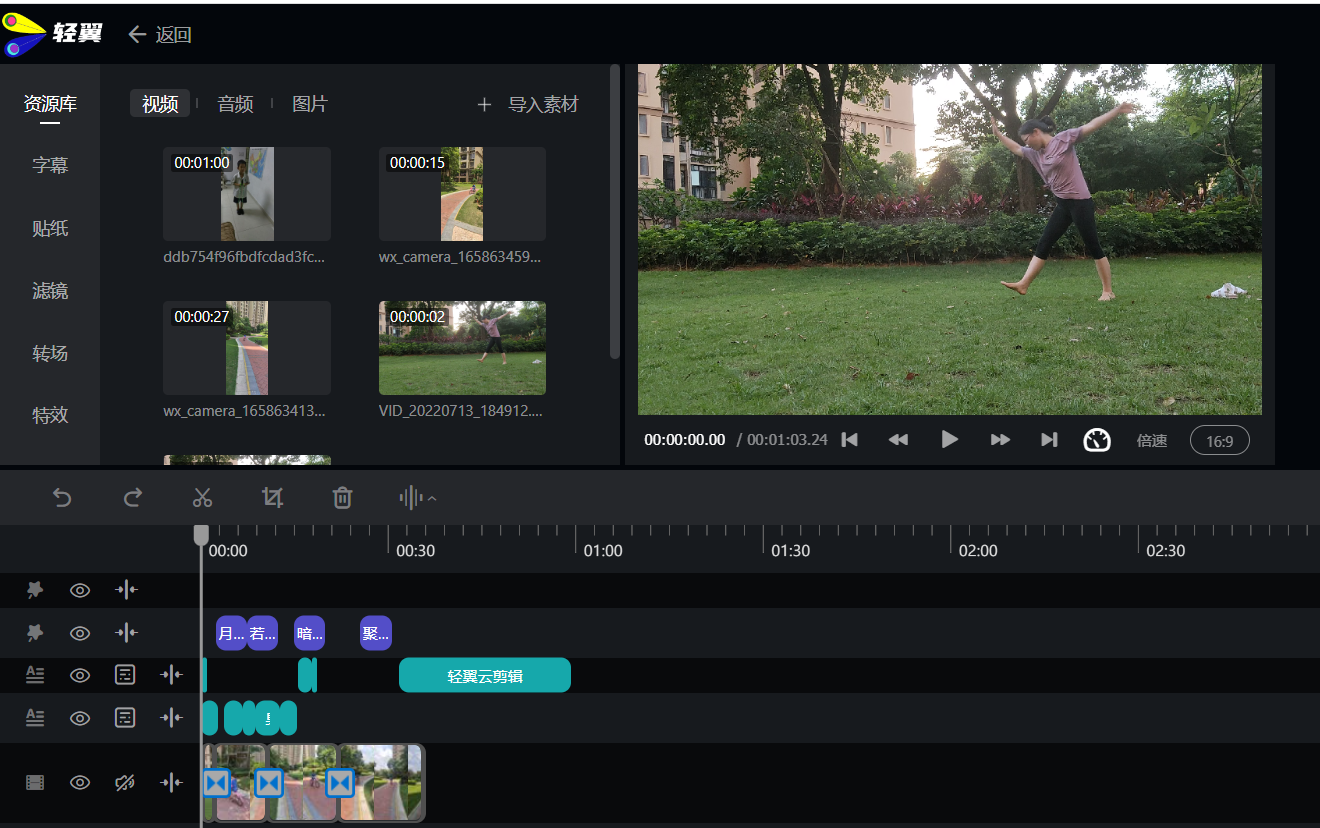Play the video preview

coord(950,439)
